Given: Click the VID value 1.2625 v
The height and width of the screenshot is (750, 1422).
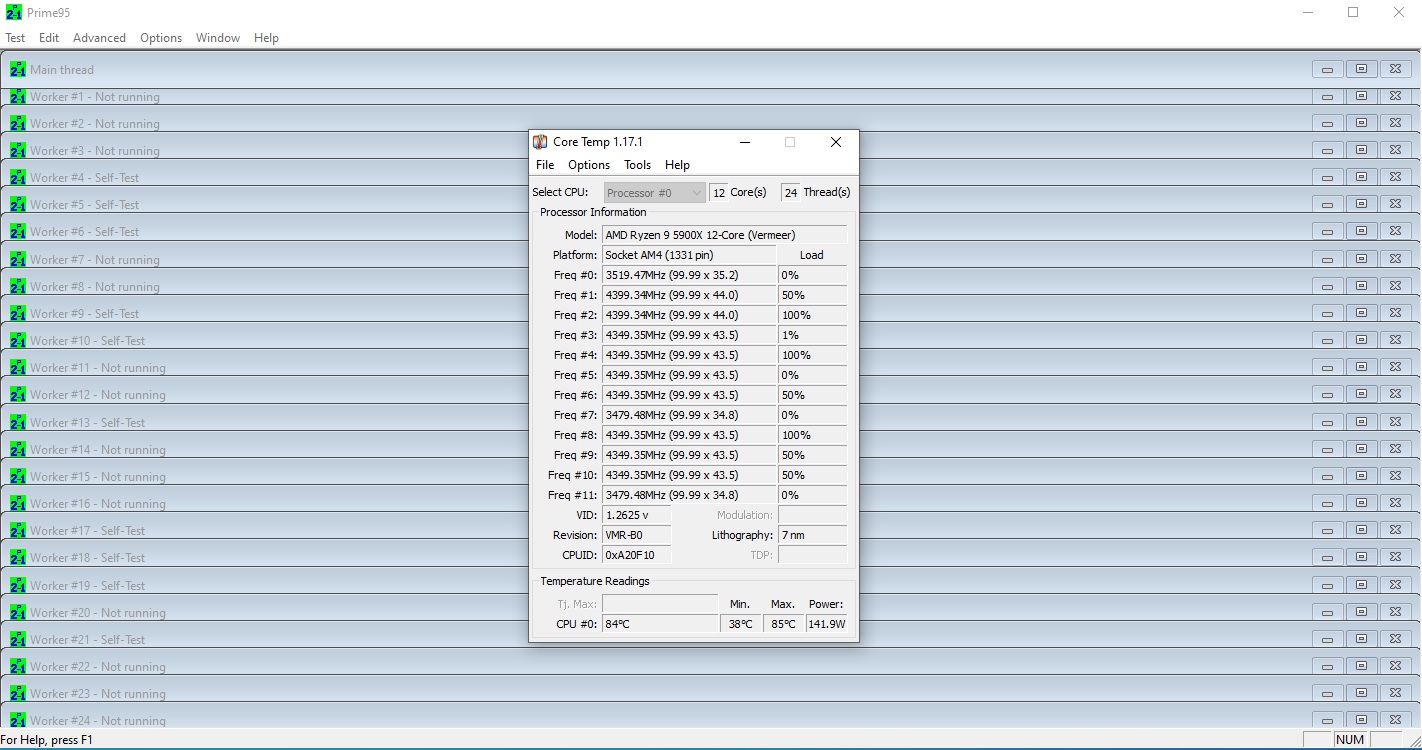Looking at the screenshot, I should [636, 515].
